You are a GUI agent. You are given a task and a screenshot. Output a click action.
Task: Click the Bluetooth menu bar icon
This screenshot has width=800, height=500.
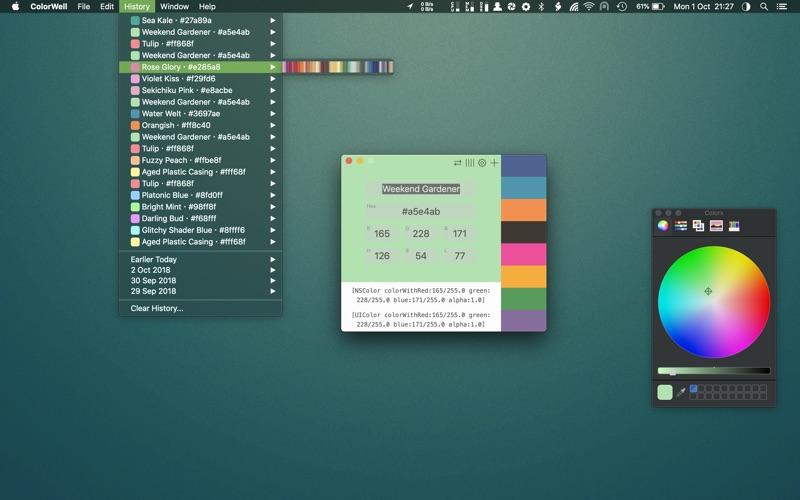[542, 6]
